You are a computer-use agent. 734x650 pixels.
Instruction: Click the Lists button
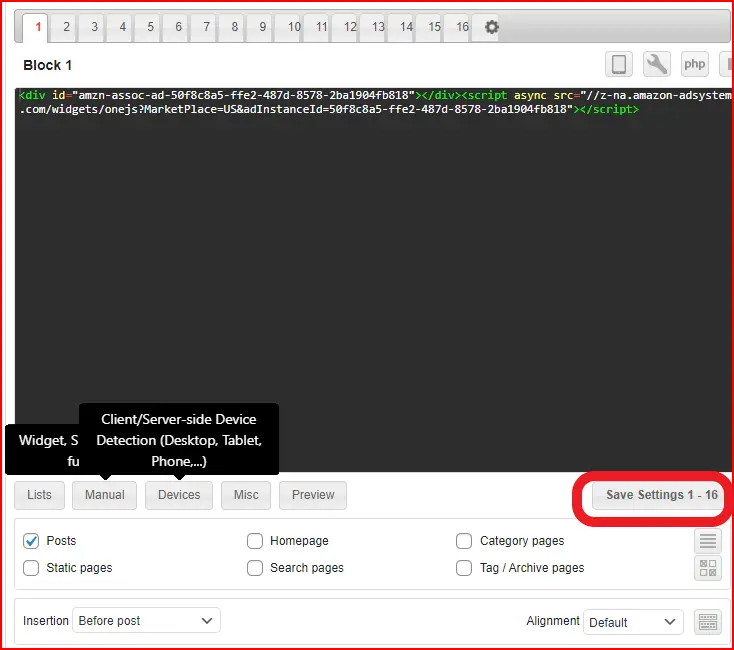[x=39, y=495]
